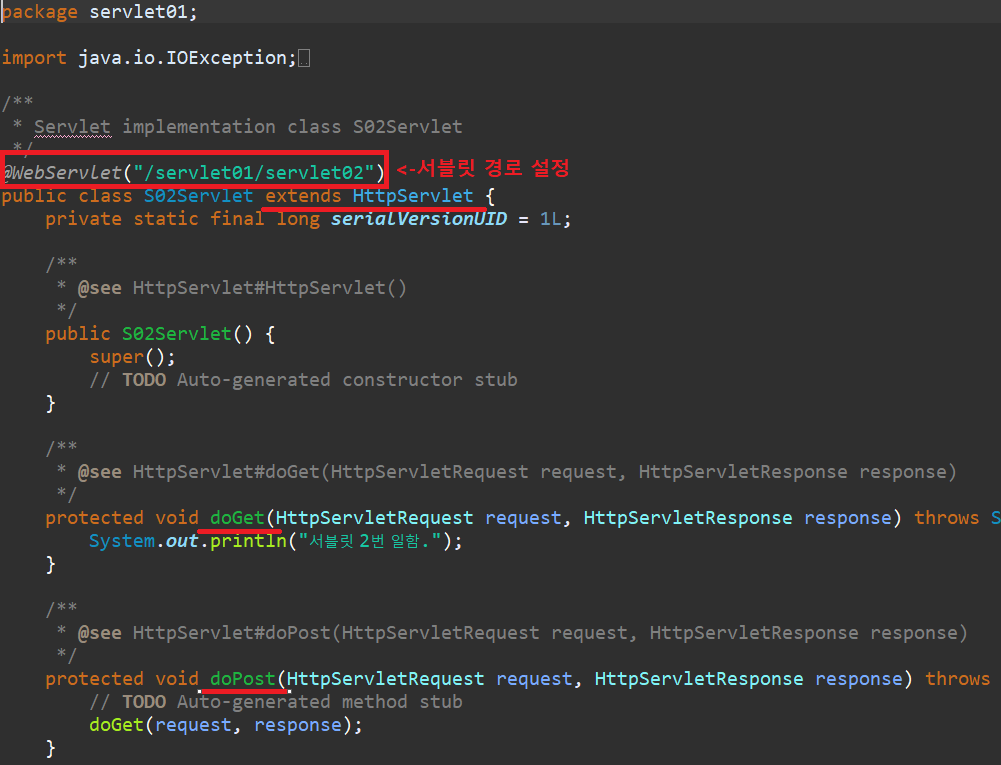Screen dimensions: 1001x765
Task: Click the "/servlet01/servlet02" path string
Action: 254,172
